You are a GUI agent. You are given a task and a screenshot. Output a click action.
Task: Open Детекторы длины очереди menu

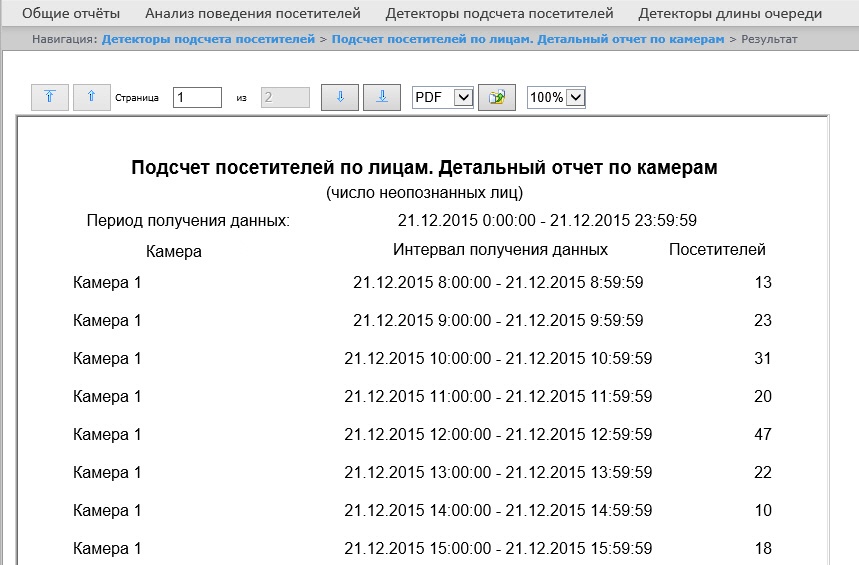730,14
